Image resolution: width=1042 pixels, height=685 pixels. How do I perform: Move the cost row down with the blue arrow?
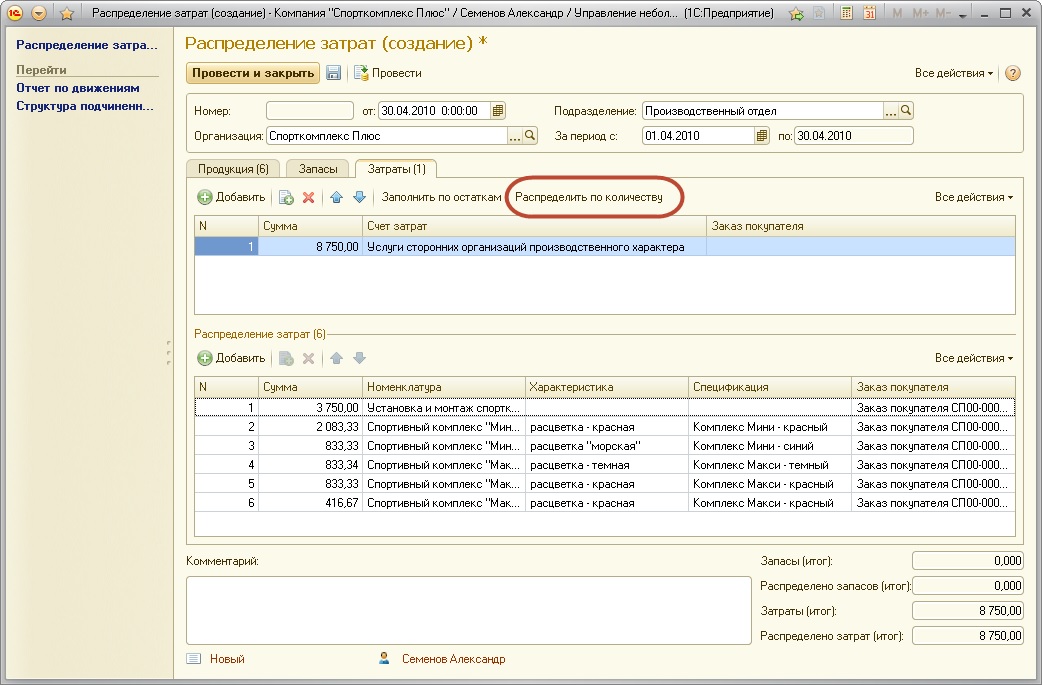click(x=359, y=198)
